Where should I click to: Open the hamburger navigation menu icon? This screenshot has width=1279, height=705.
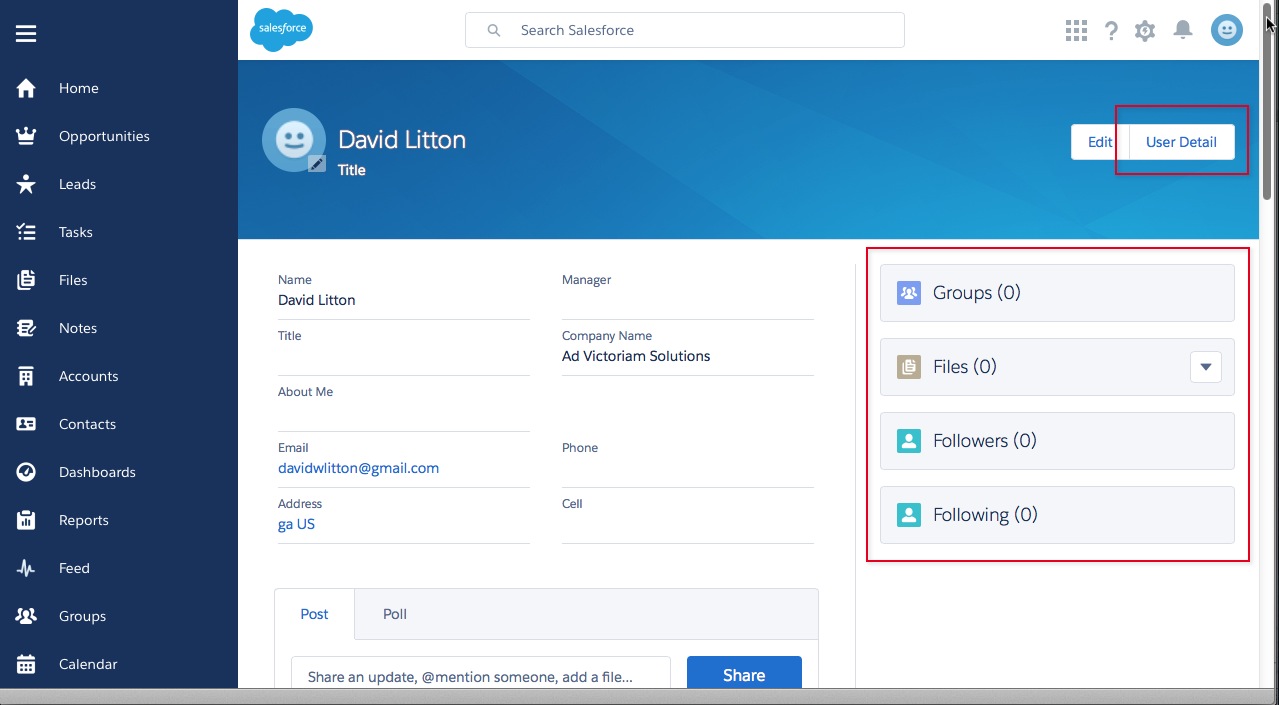point(26,34)
